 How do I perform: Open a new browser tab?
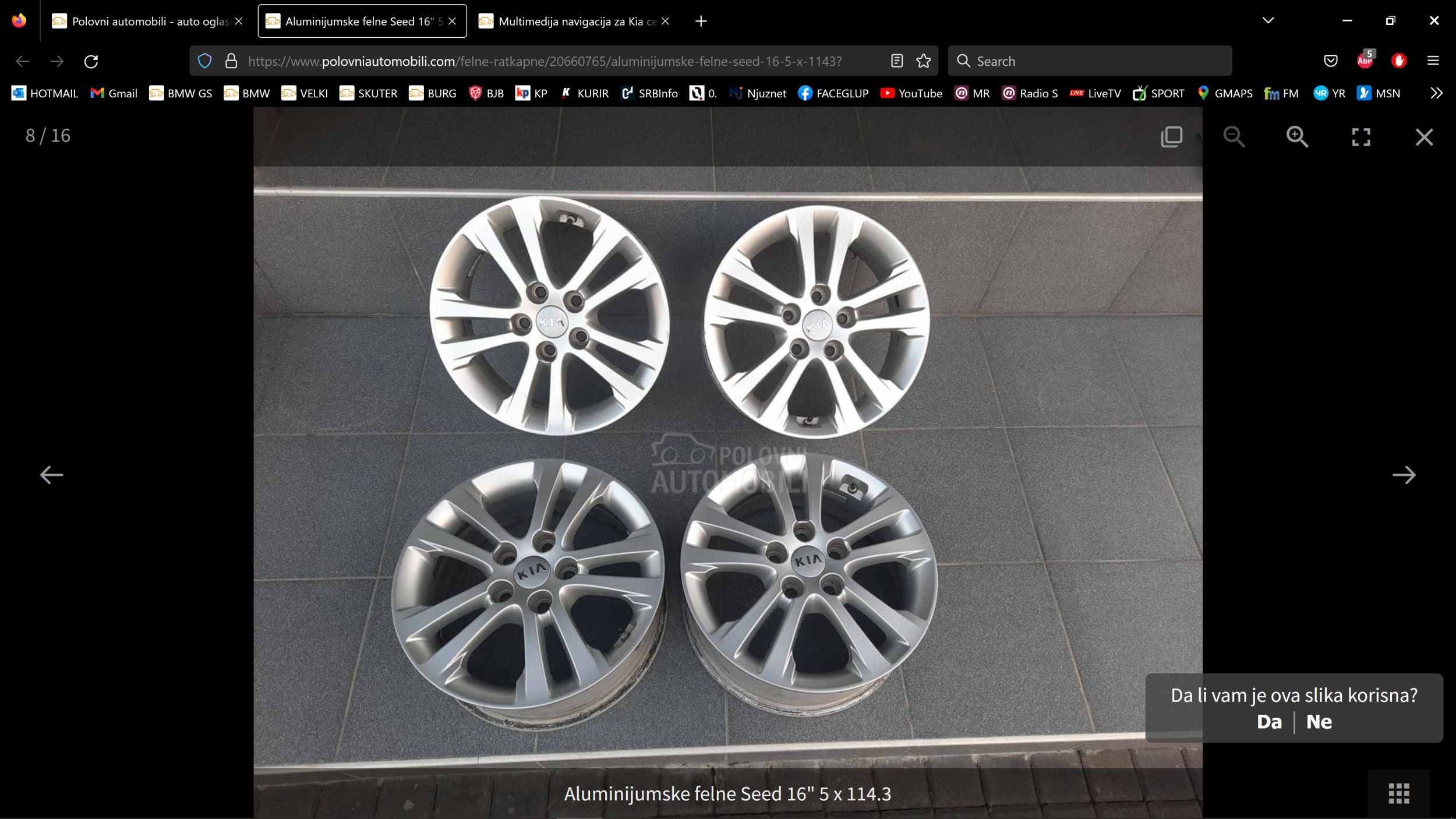[701, 21]
